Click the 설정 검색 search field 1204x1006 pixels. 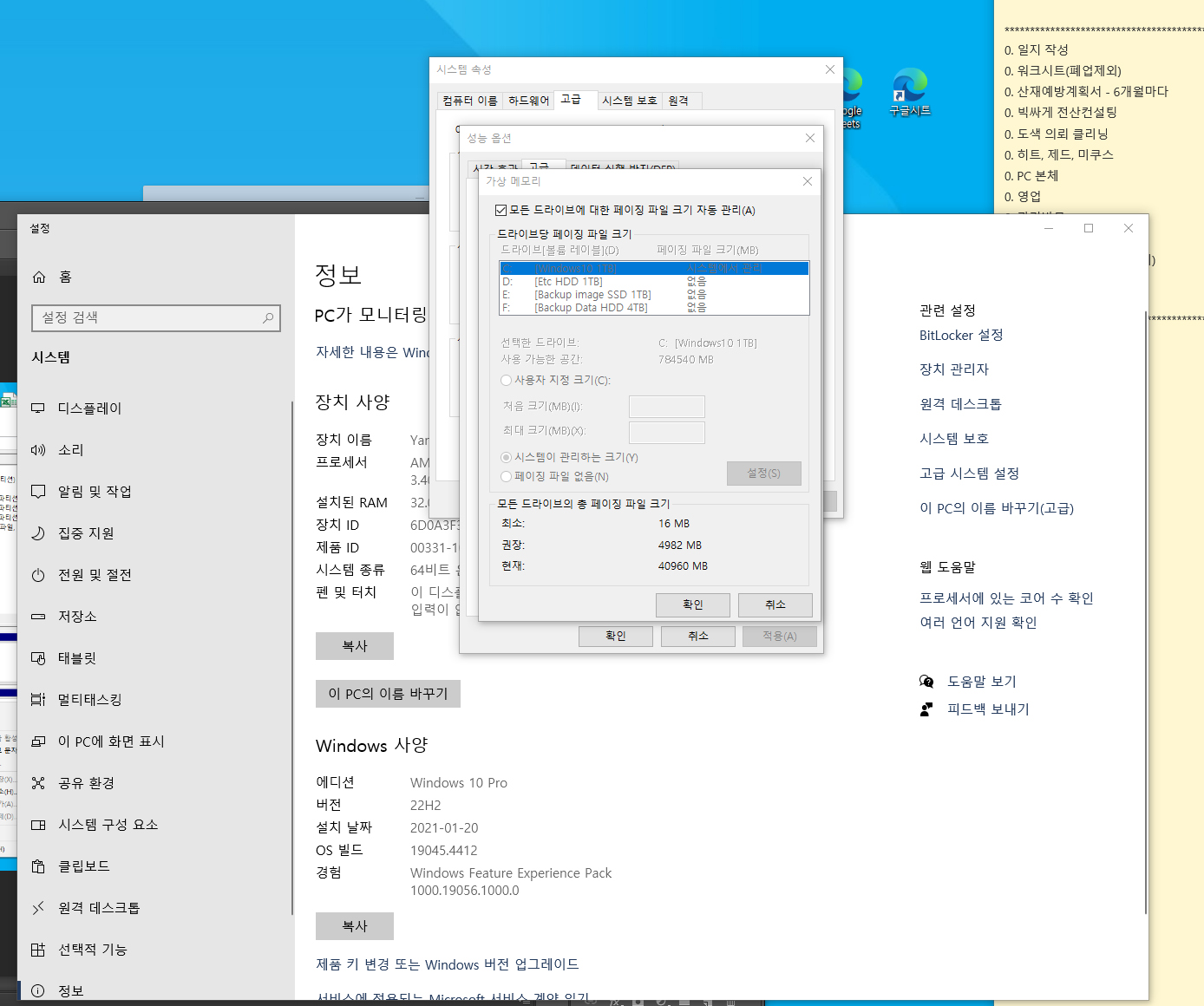point(156,318)
